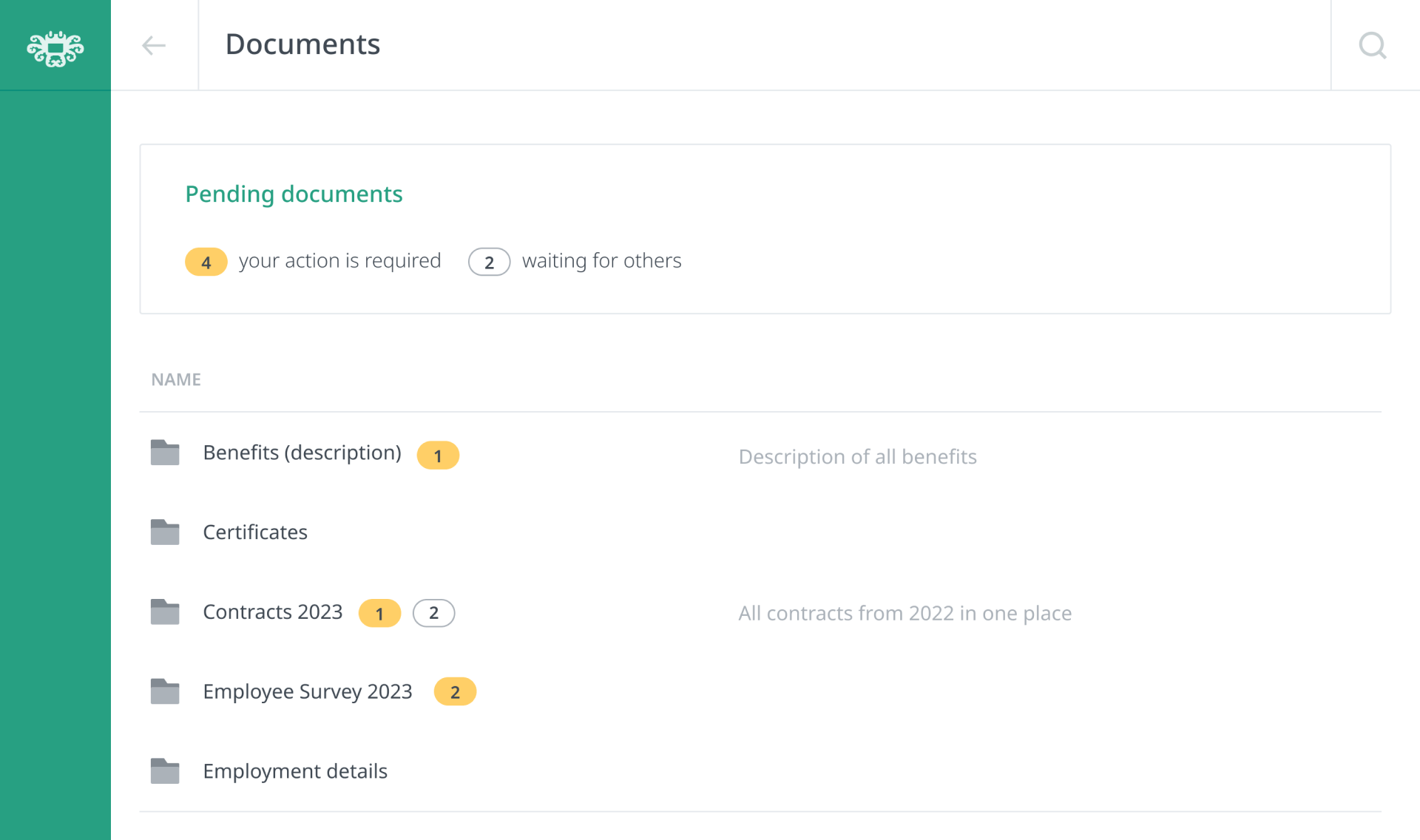Click the yellow '4' action required badge
This screenshot has width=1420, height=840.
[x=206, y=262]
